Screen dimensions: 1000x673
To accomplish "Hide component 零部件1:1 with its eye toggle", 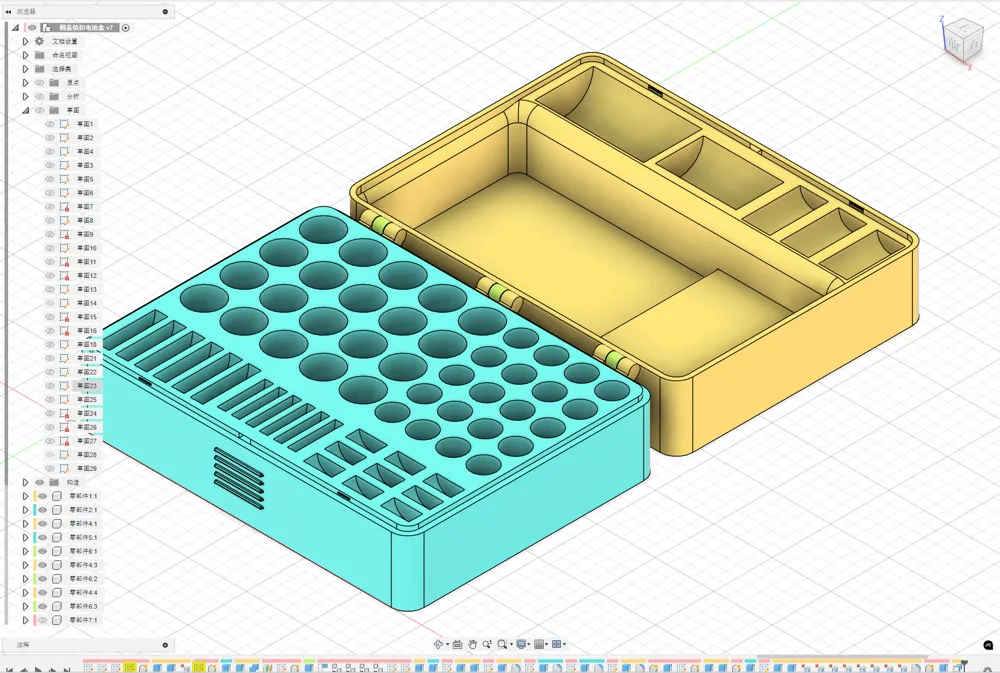I will (x=42, y=496).
